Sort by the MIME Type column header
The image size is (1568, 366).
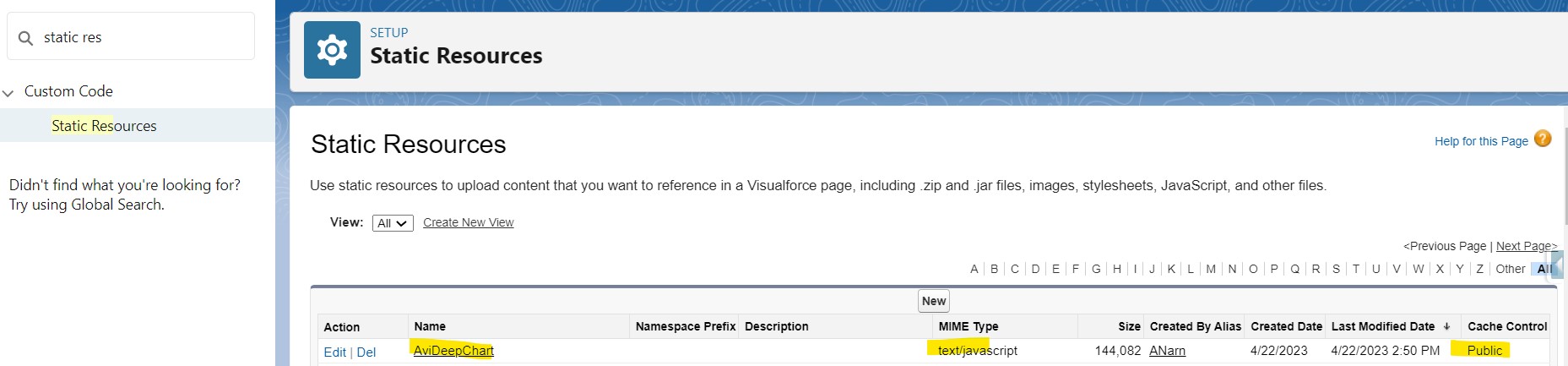pyautogui.click(x=968, y=326)
